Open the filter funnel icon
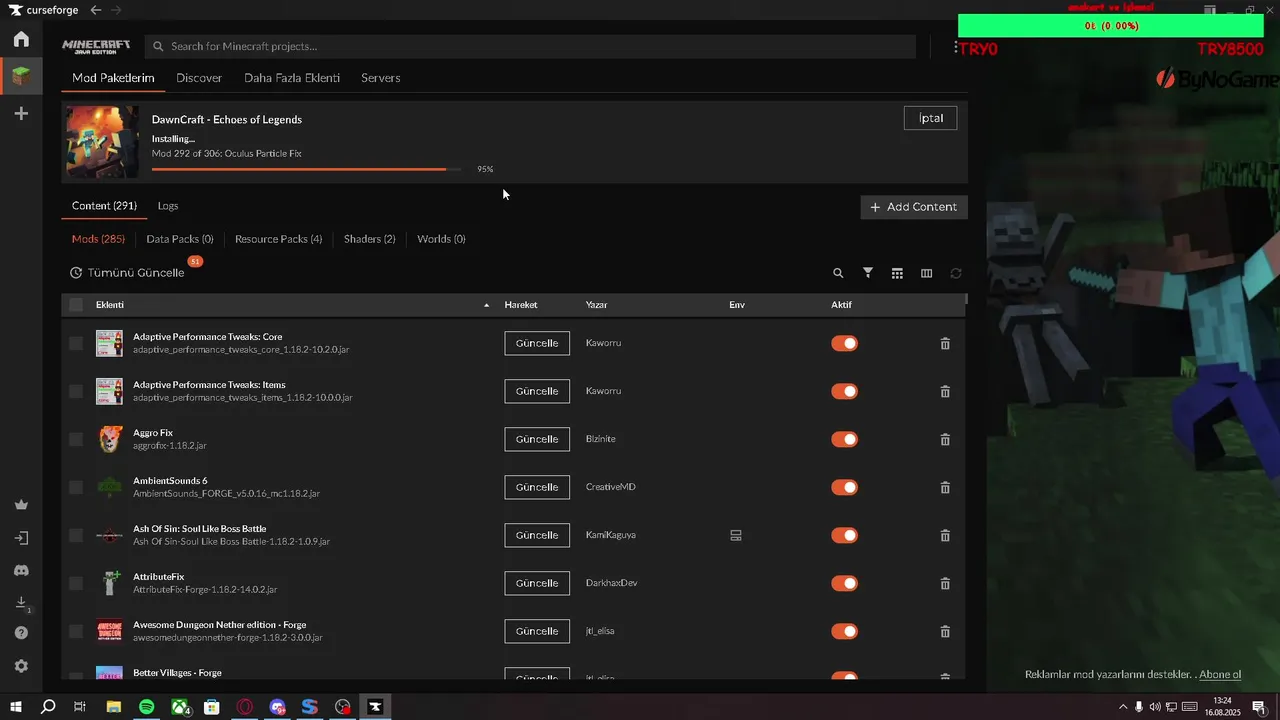 tap(868, 273)
